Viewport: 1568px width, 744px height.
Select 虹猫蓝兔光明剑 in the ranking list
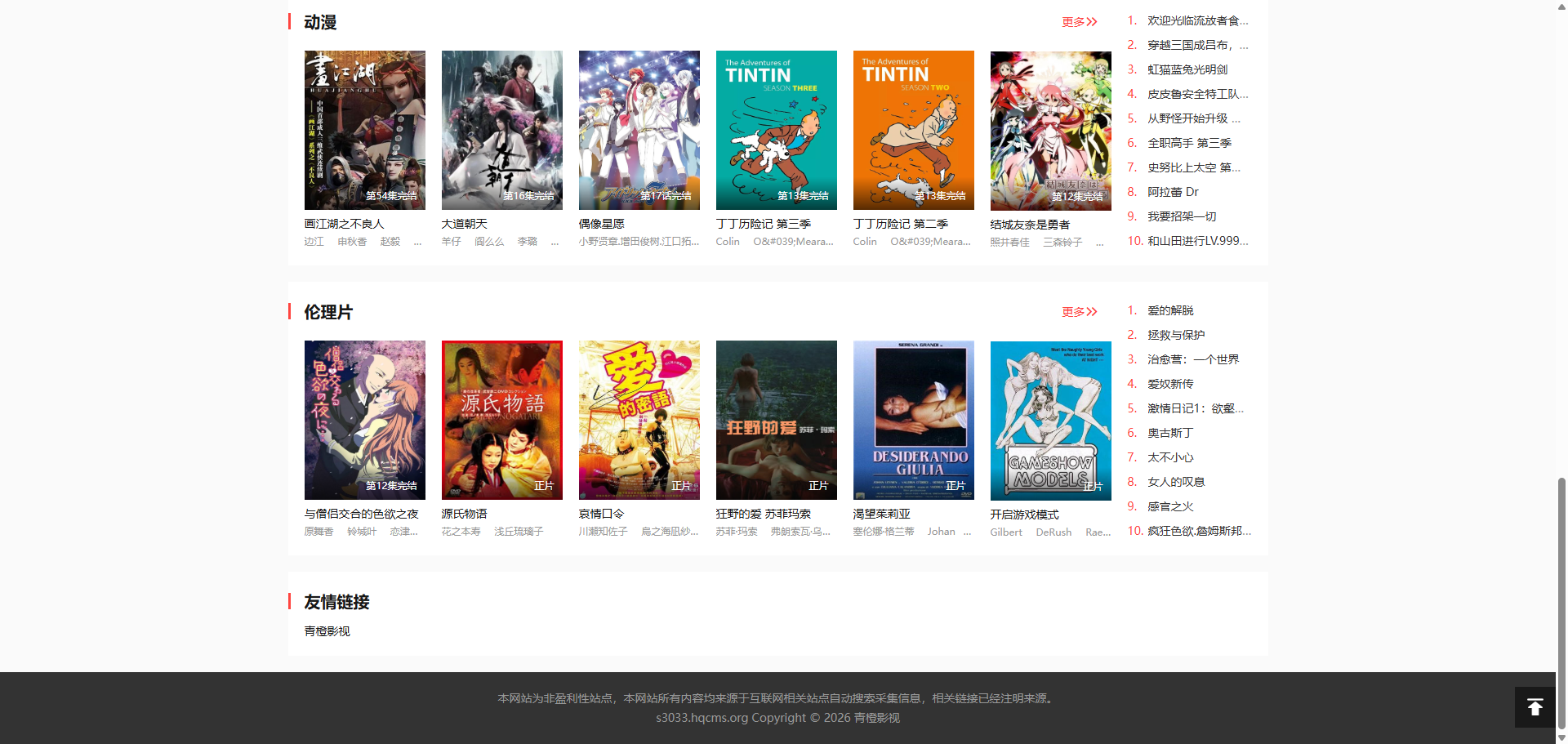coord(1187,69)
